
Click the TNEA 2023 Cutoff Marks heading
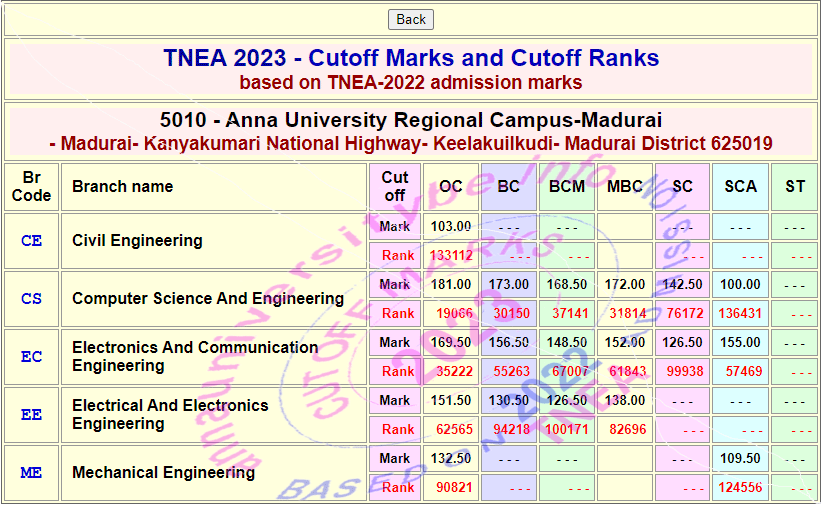point(411,58)
